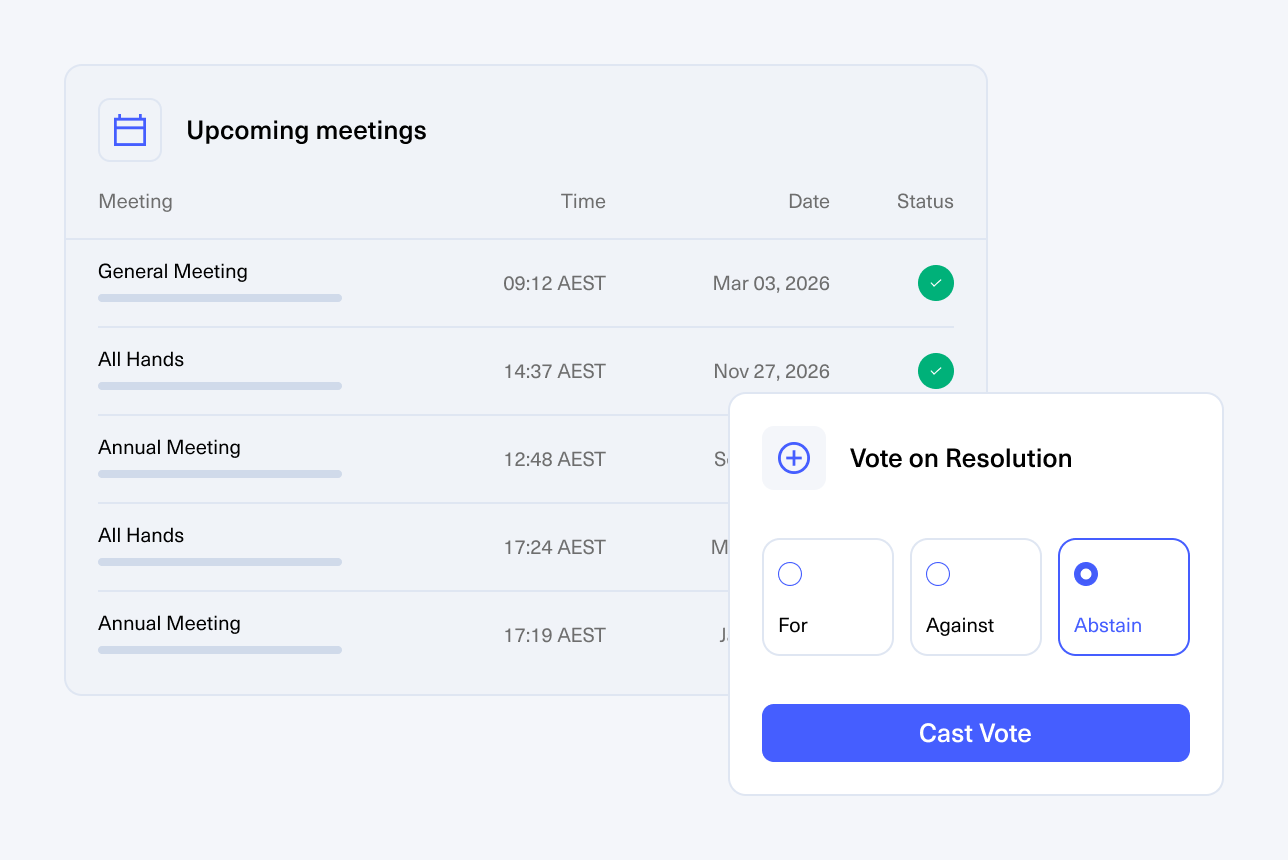
Task: Click the green checkmark for General Meeting
Action: pyautogui.click(x=936, y=283)
